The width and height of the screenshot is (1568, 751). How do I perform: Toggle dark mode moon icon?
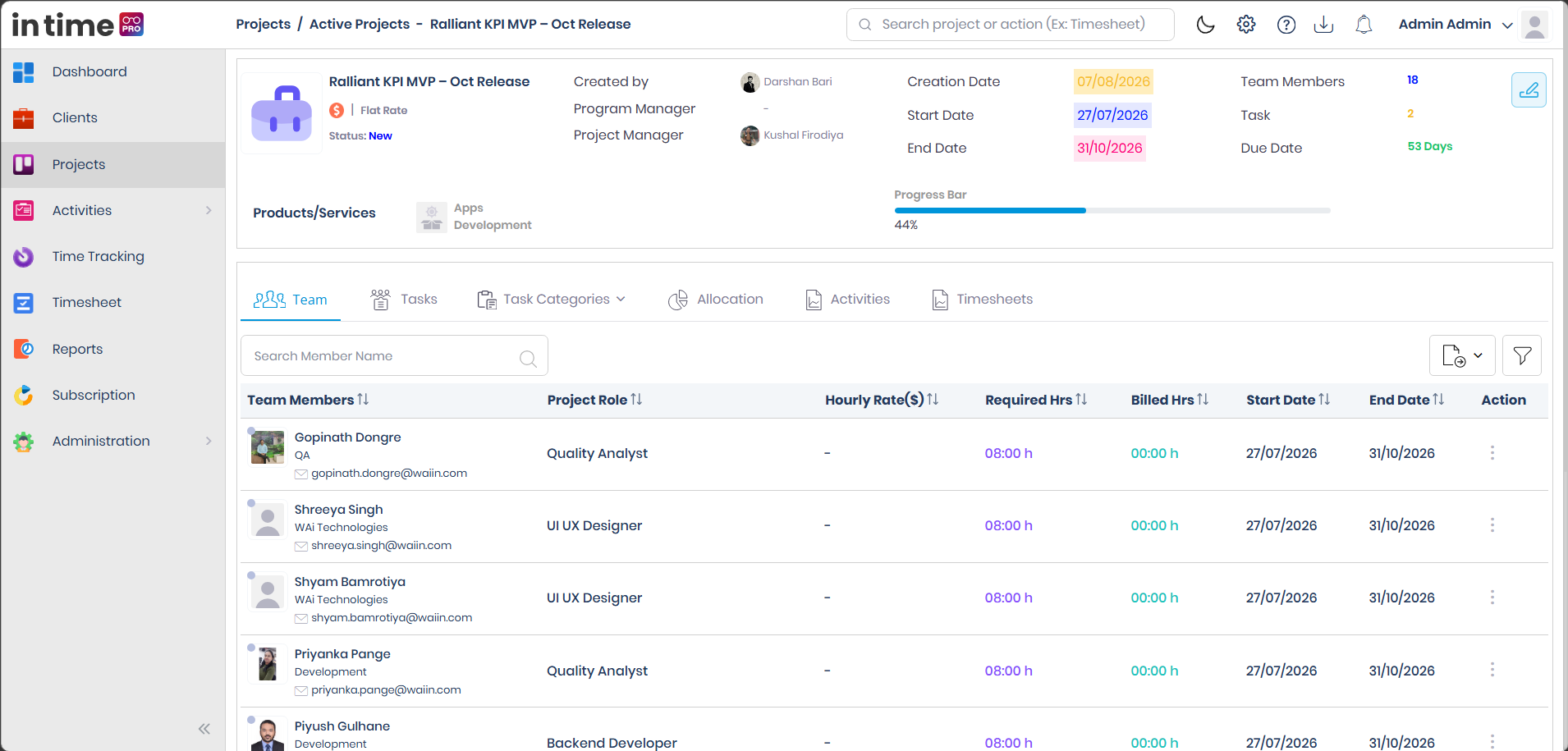coord(1205,25)
